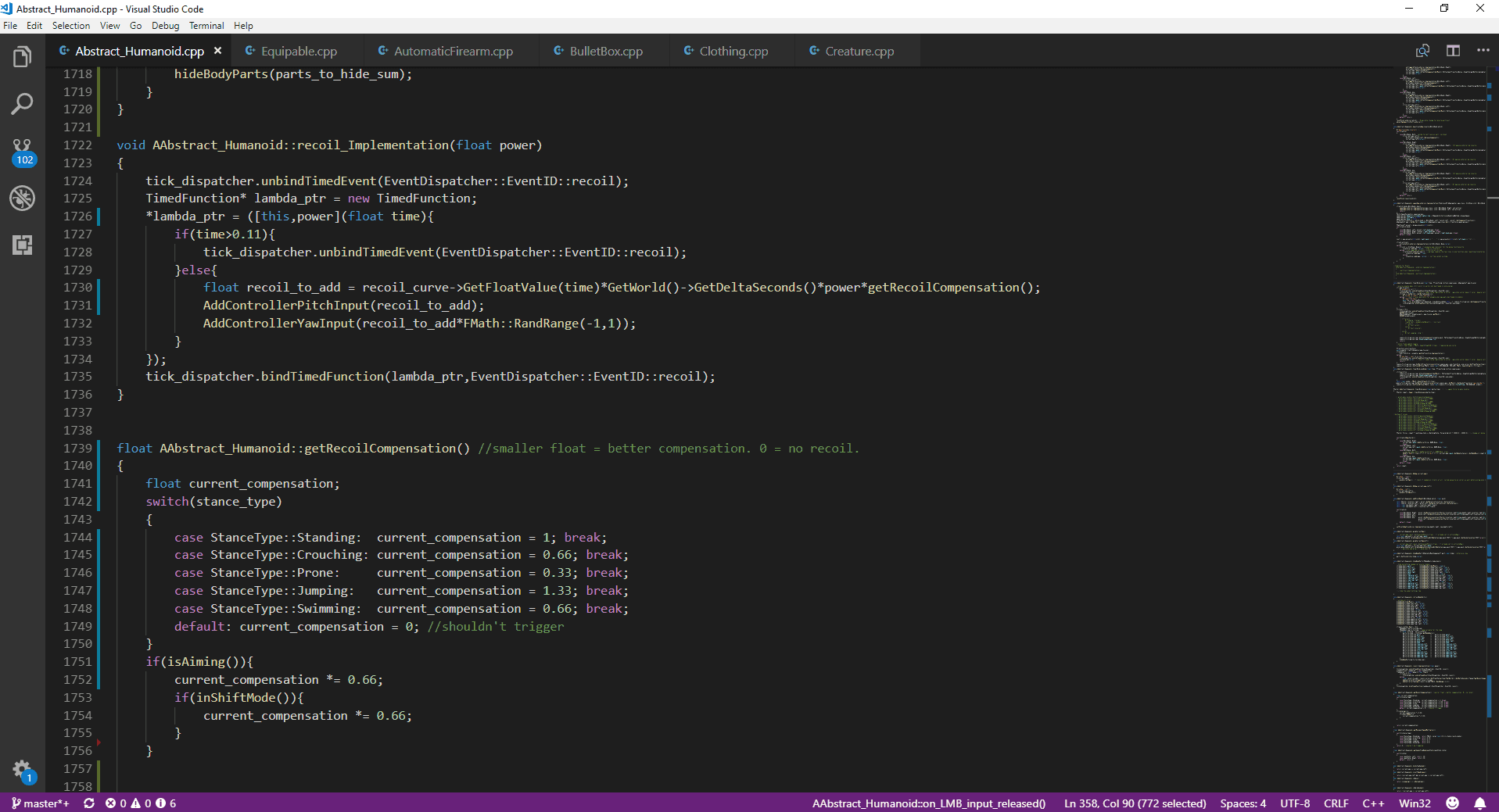Open the Edit menu

[x=34, y=26]
